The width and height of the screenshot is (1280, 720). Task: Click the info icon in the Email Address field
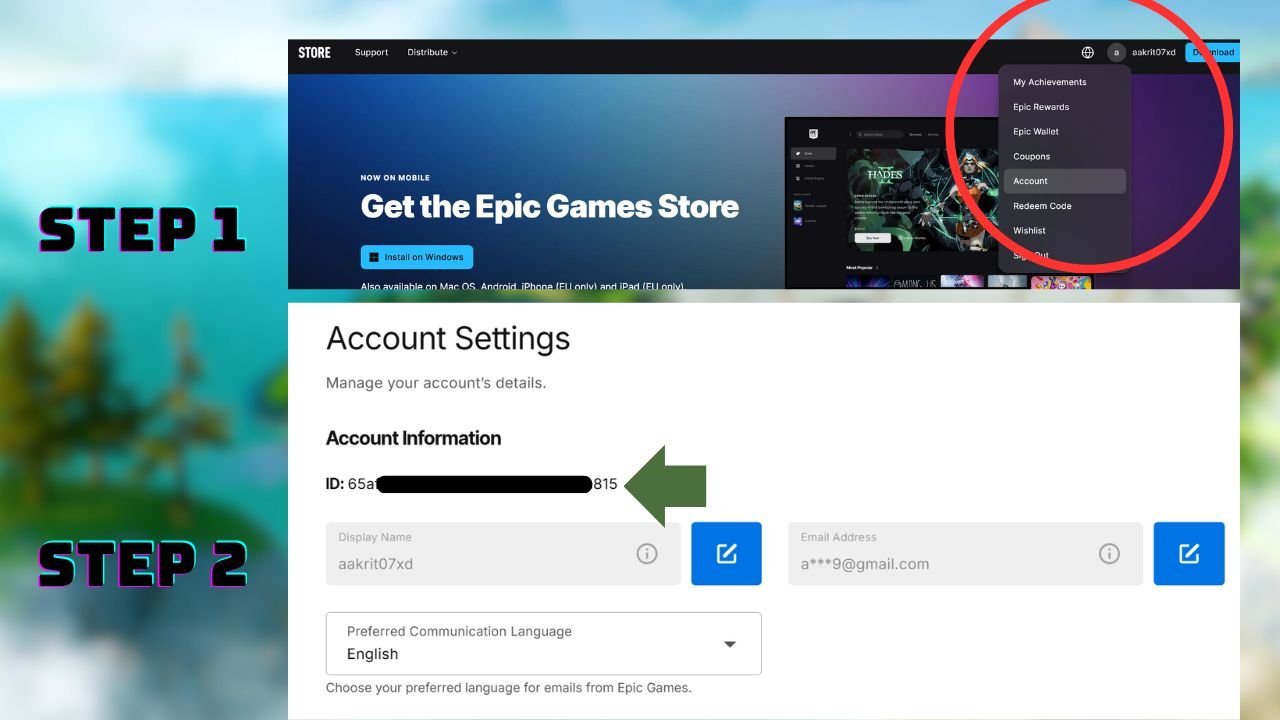point(1109,553)
